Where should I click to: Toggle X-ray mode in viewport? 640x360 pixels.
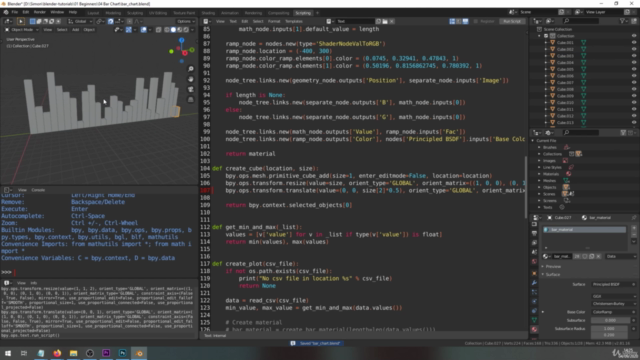click(158, 30)
